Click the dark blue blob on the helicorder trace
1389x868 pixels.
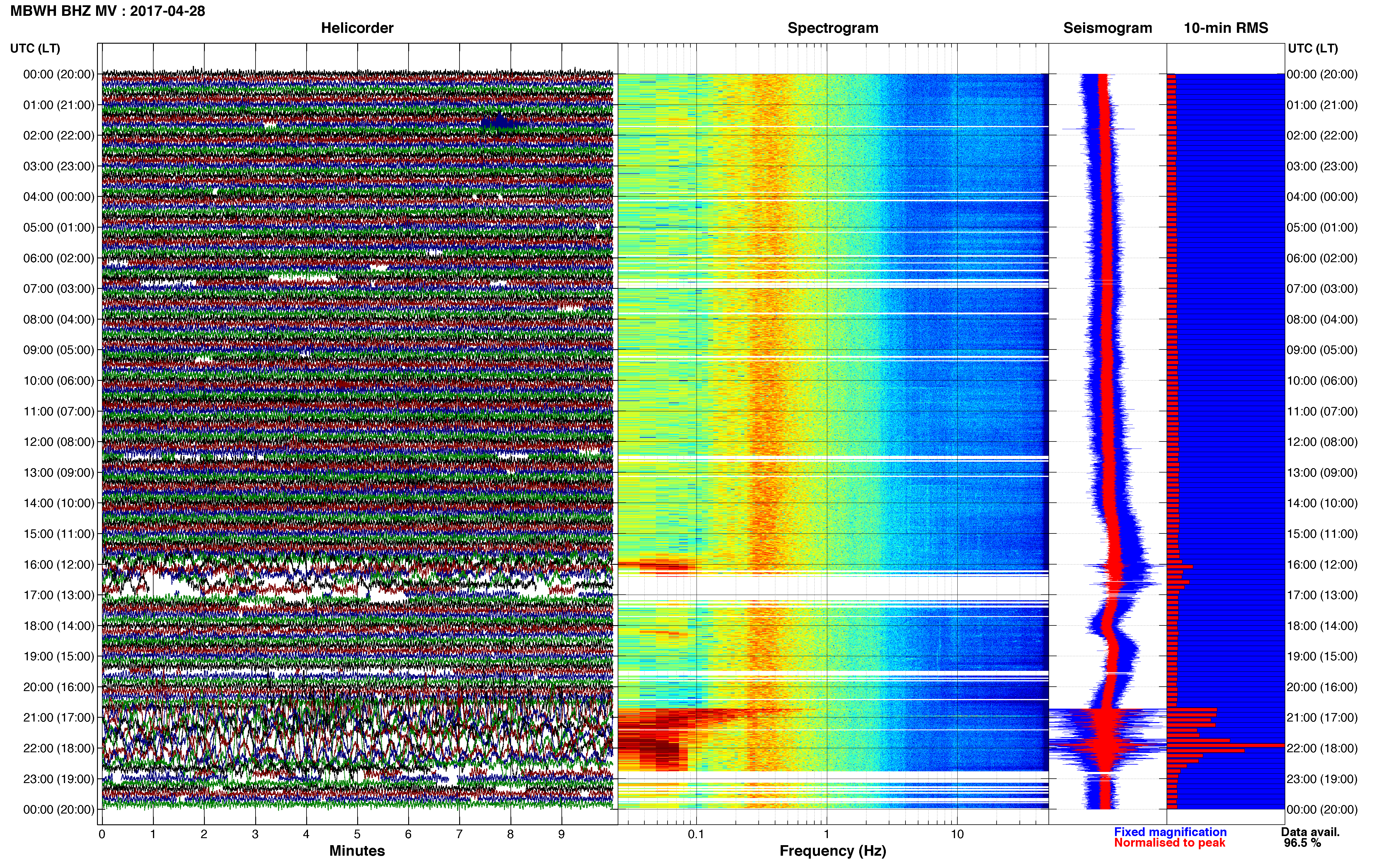point(499,123)
